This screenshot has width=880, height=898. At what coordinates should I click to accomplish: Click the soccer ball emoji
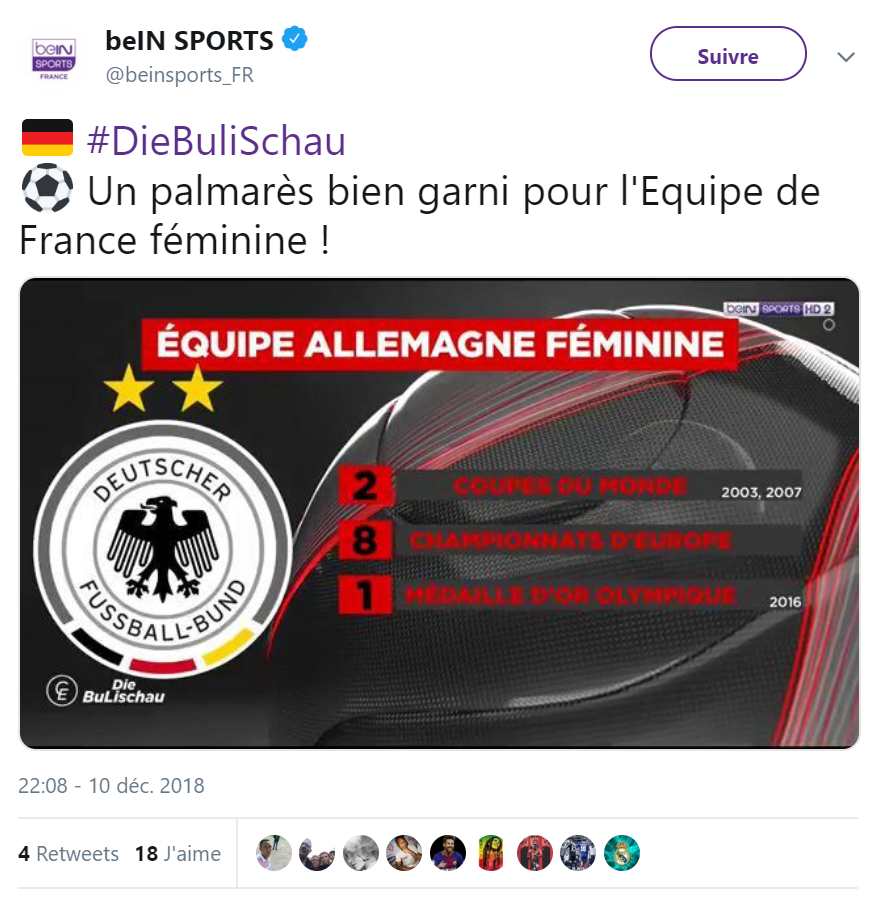[48, 188]
